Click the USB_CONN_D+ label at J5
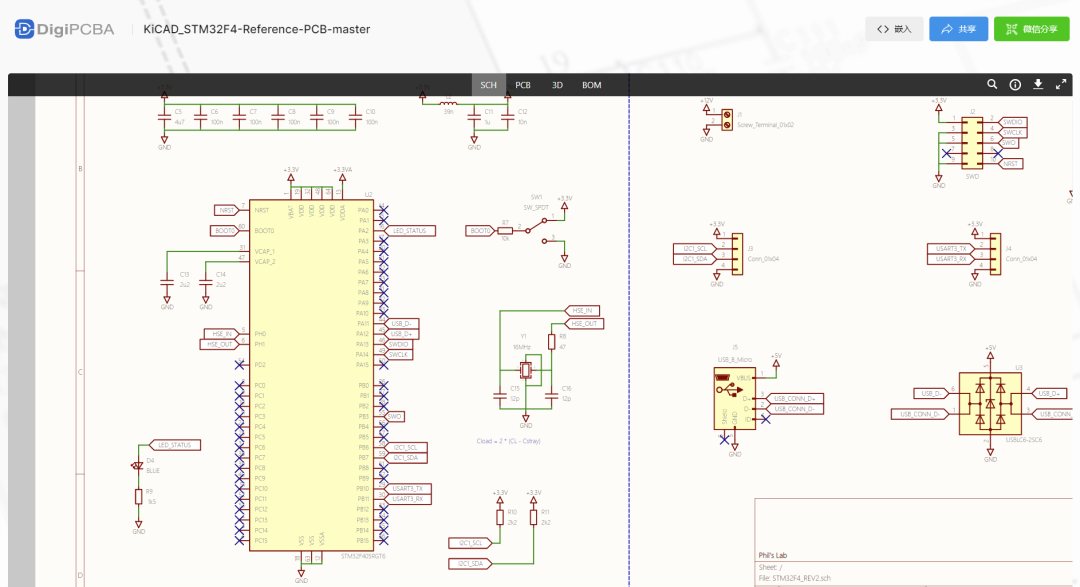The height and width of the screenshot is (587, 1080). [795, 398]
